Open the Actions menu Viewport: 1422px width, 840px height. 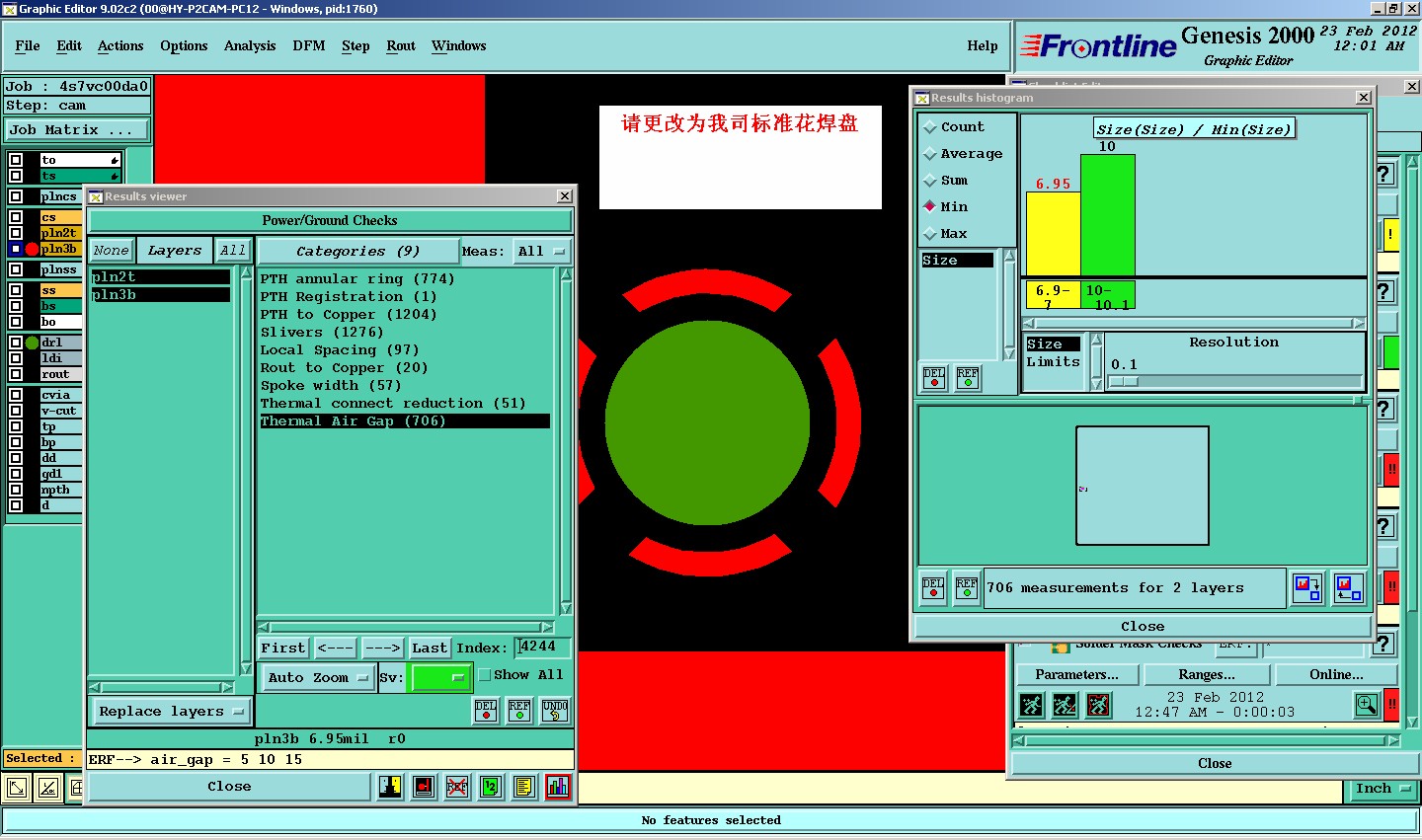click(x=120, y=46)
